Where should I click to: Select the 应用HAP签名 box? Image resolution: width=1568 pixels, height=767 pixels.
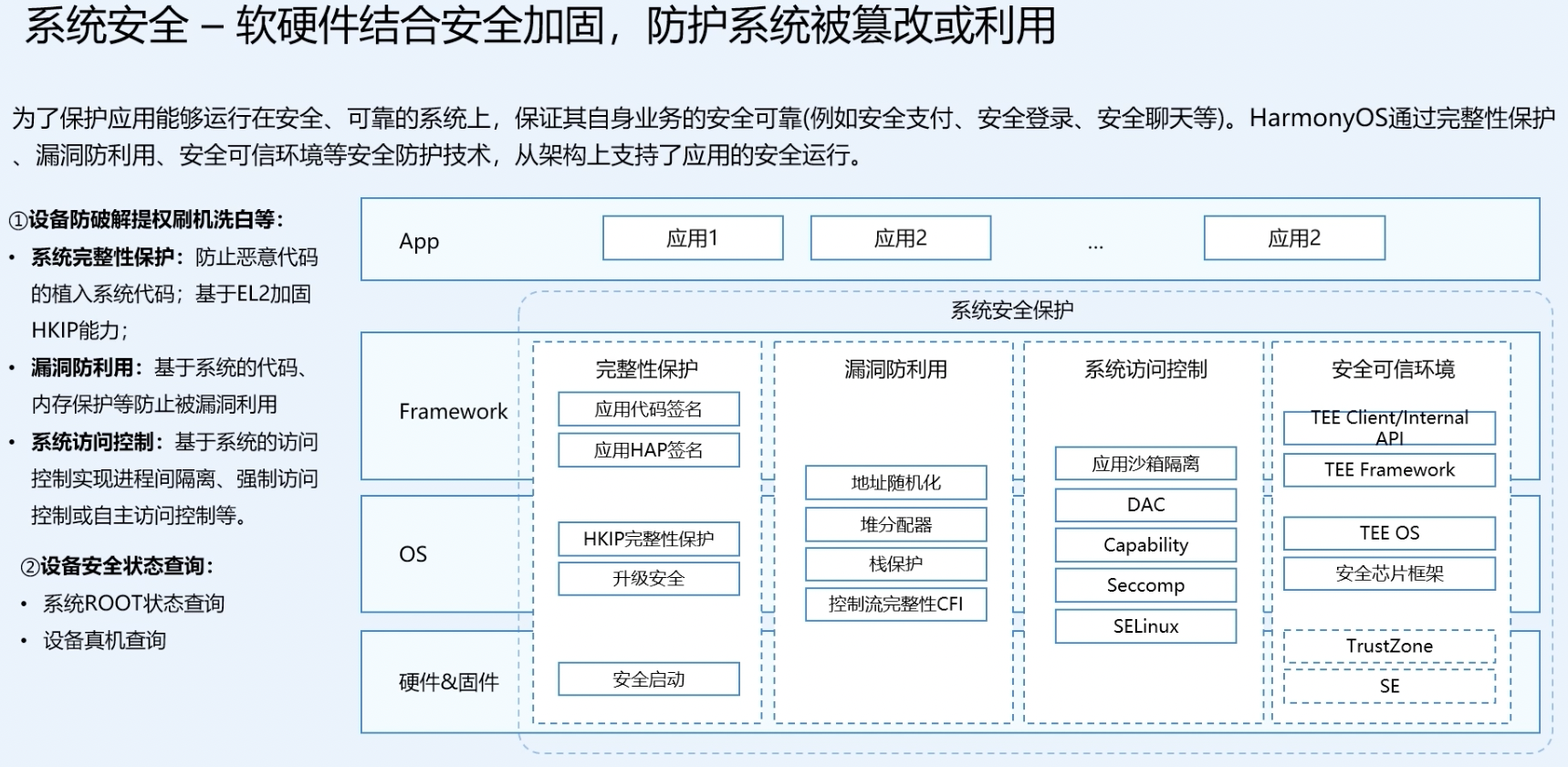[x=649, y=450]
